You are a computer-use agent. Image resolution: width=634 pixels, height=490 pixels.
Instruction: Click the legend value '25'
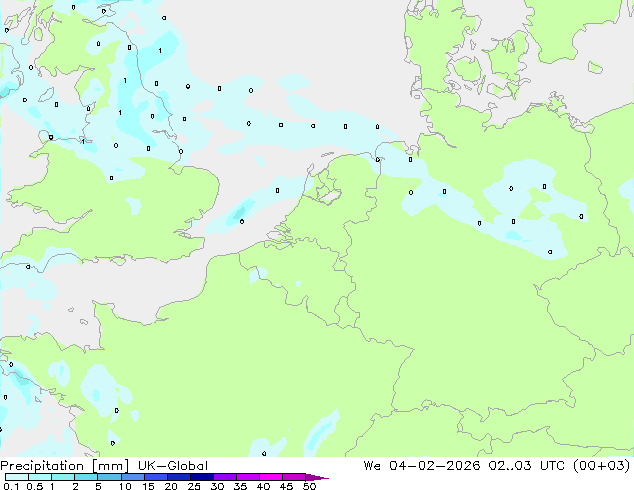194,486
